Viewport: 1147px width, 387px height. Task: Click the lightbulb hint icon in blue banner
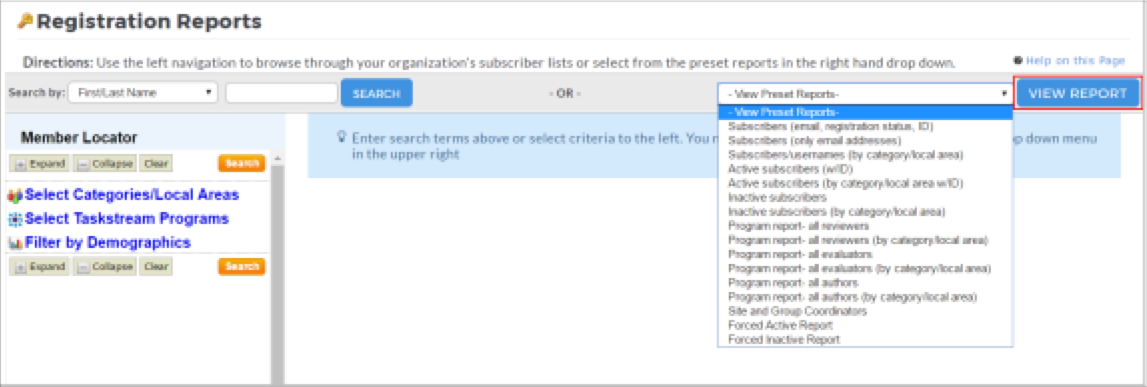341,137
